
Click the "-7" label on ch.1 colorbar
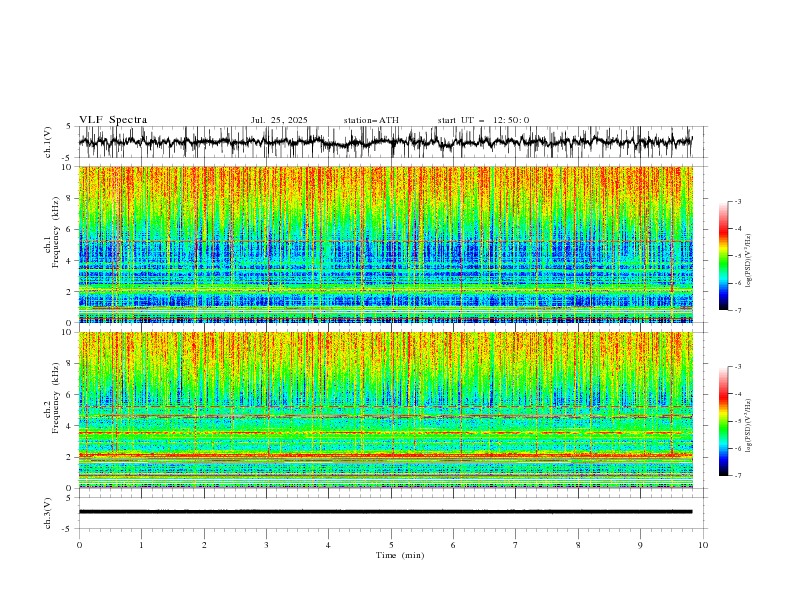point(737,310)
